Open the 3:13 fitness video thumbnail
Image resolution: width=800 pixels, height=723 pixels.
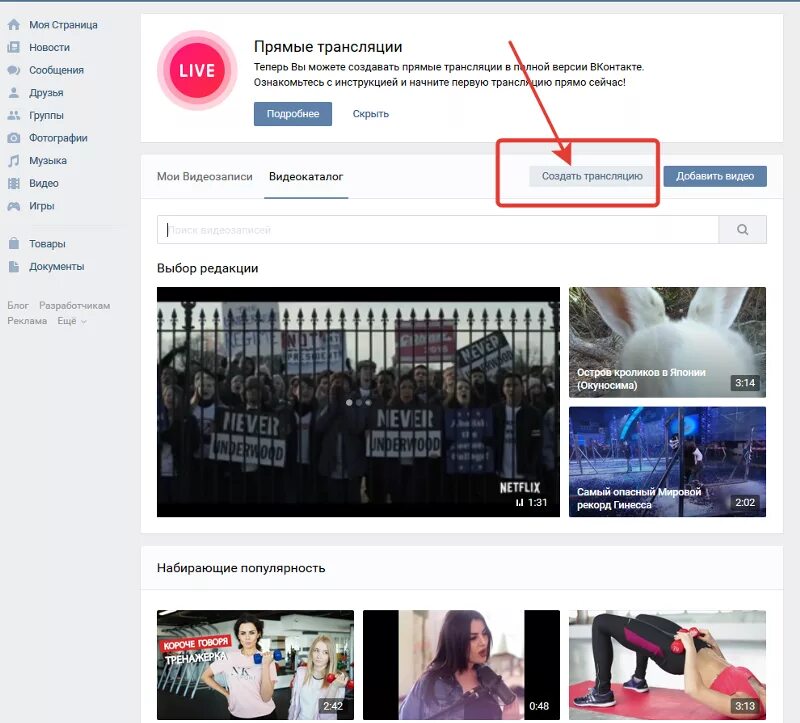(667, 665)
